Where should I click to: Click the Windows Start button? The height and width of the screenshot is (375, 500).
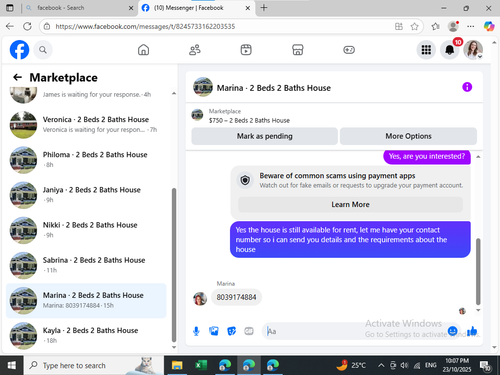11,365
